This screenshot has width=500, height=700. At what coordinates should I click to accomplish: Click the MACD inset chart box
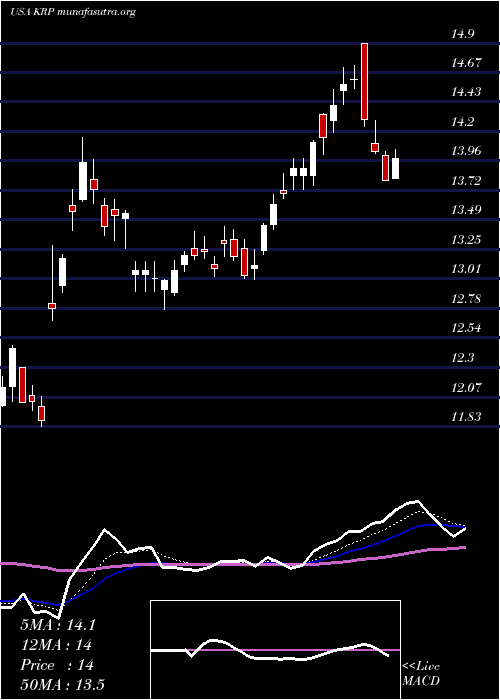tap(275, 650)
